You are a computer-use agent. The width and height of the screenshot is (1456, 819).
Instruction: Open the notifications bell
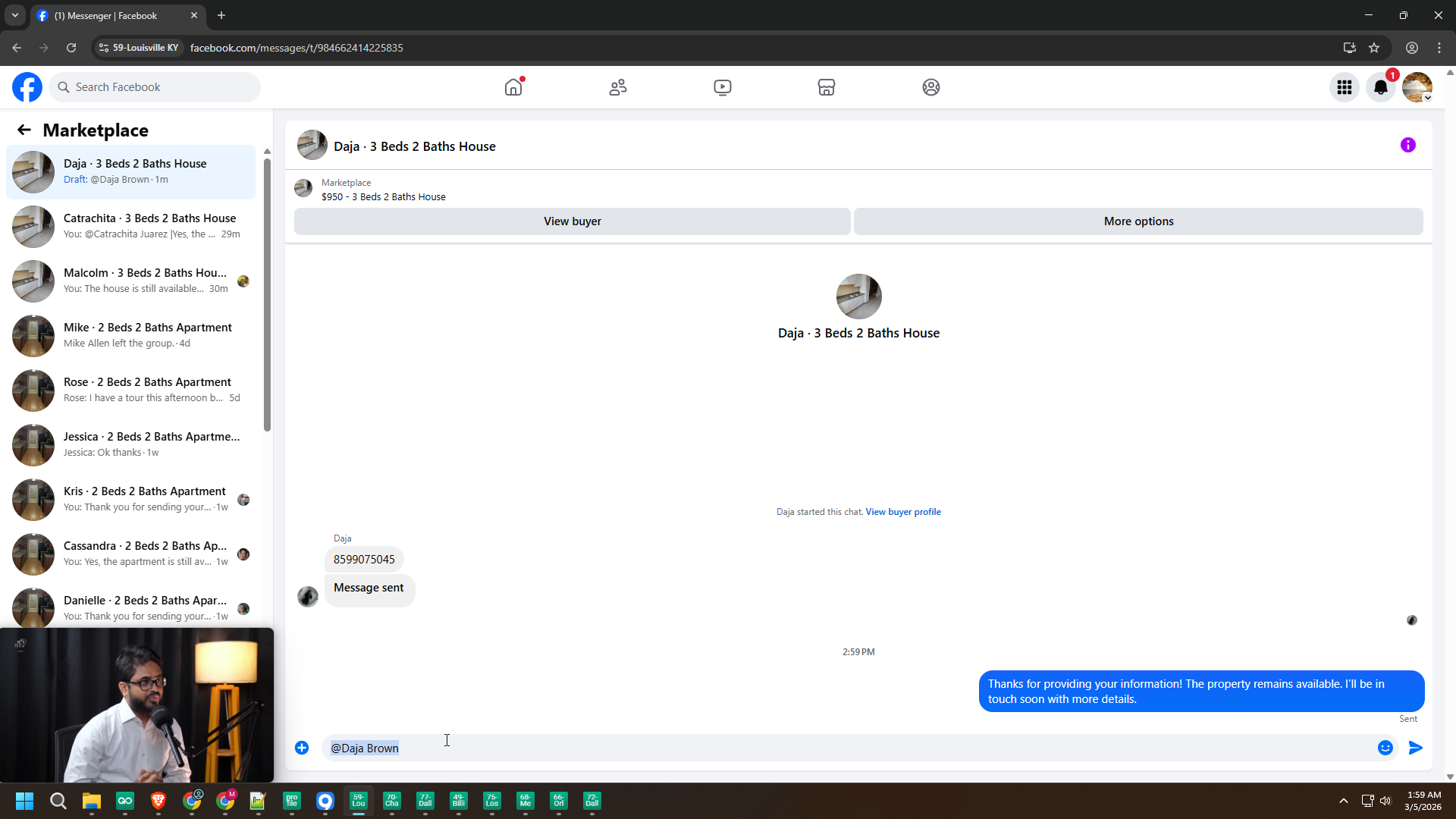1381,87
